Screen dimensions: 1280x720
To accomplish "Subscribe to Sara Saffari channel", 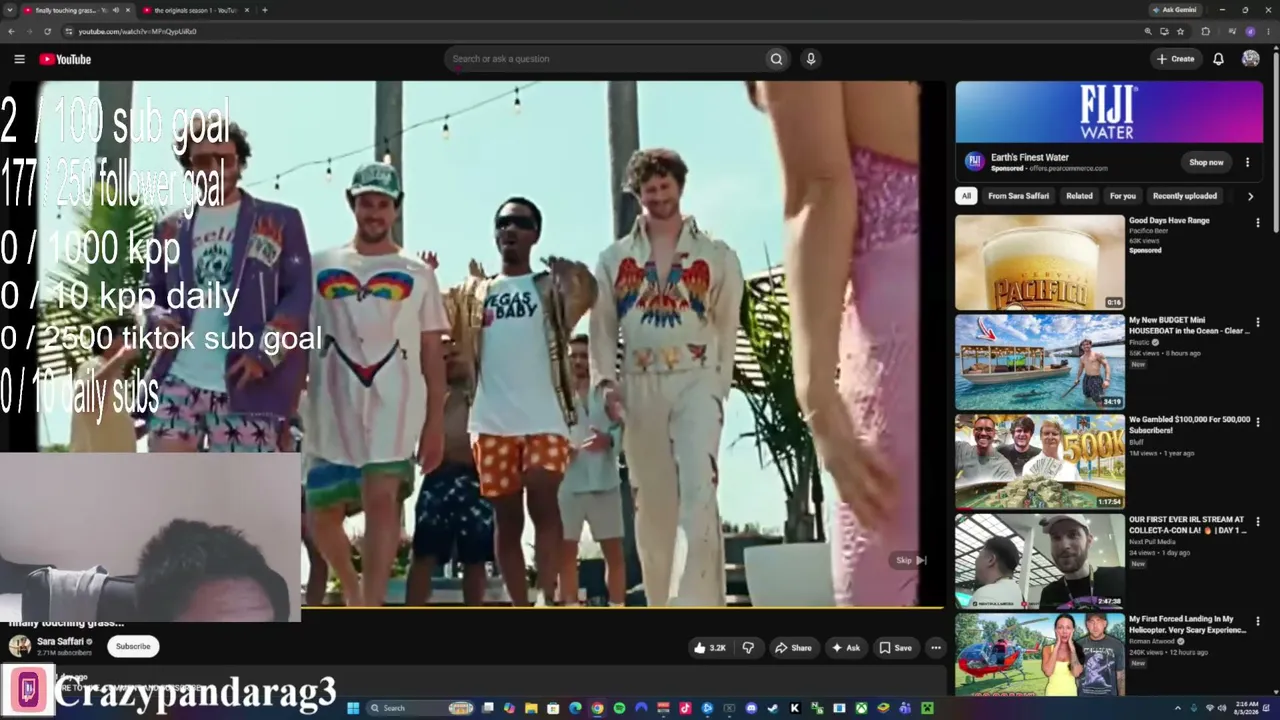I will tap(133, 646).
